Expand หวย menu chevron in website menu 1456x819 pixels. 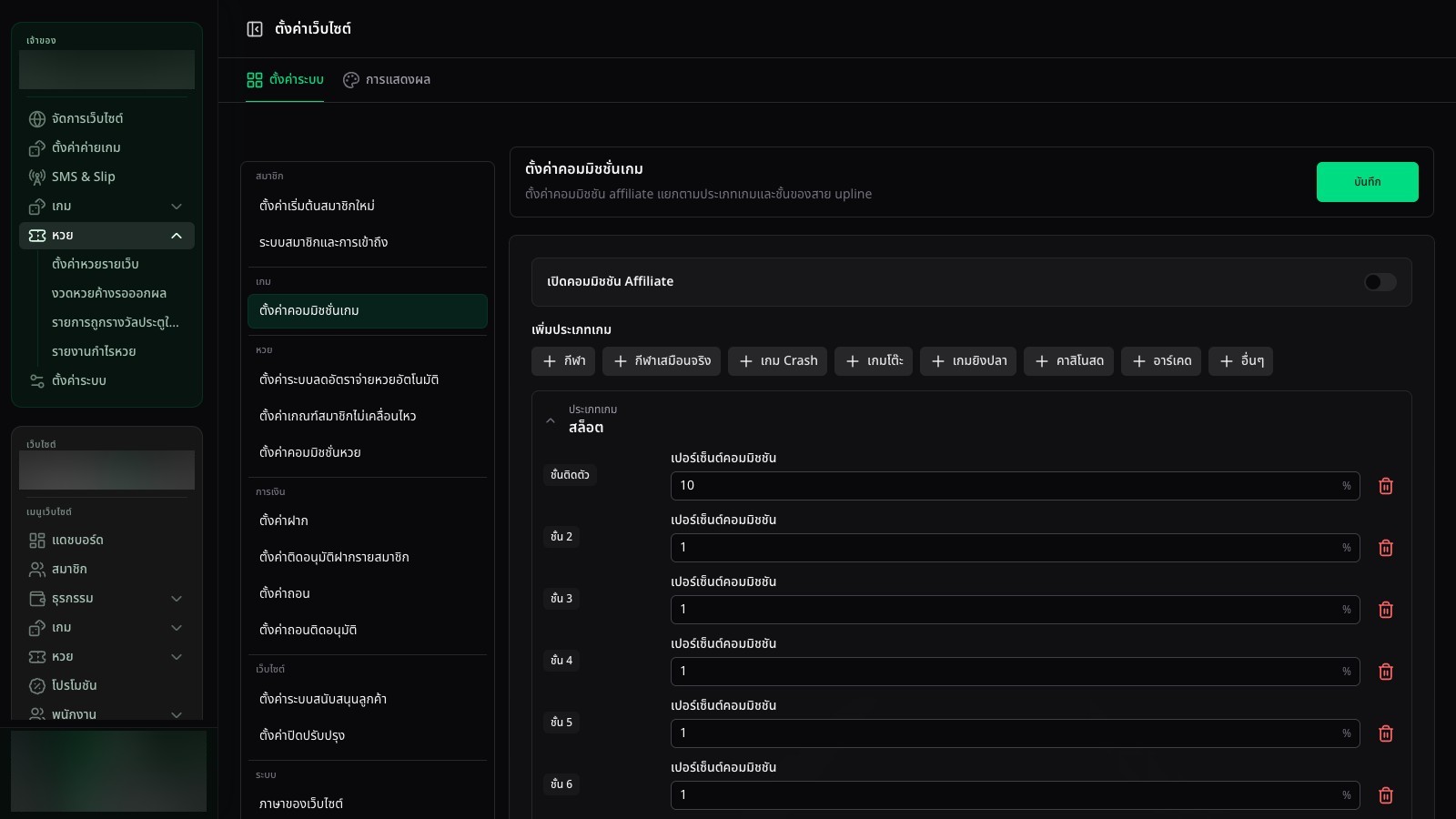(177, 657)
